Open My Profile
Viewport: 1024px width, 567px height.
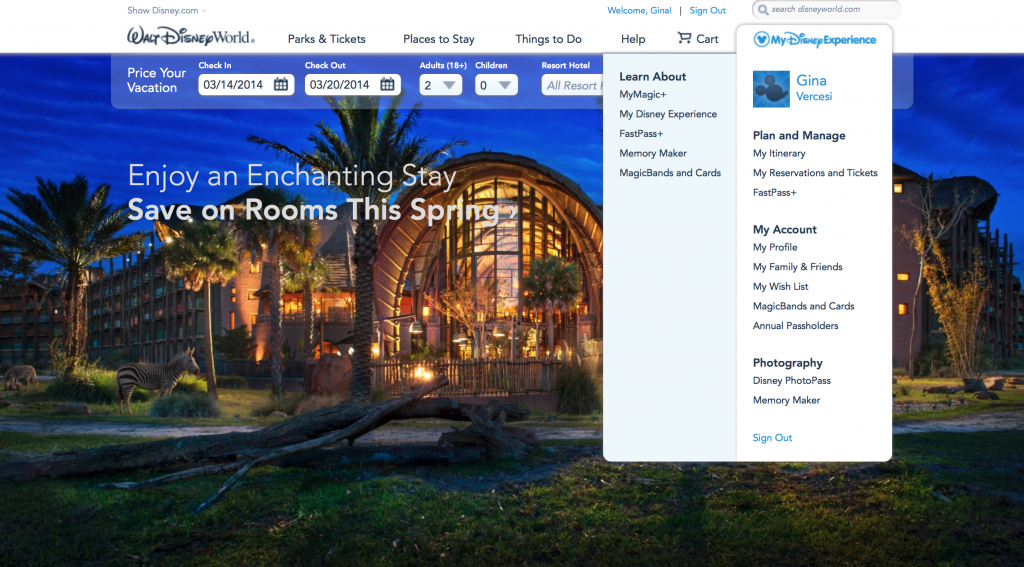(775, 248)
